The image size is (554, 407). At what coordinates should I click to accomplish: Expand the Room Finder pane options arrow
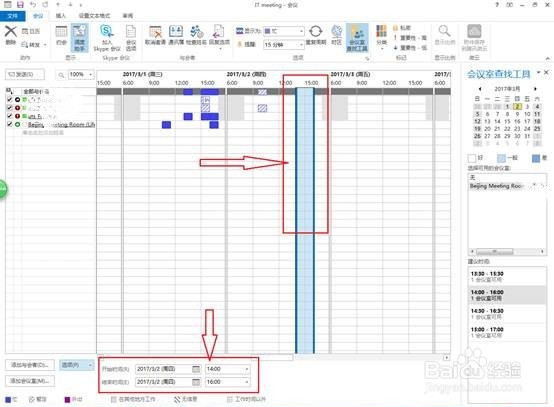pos(538,72)
